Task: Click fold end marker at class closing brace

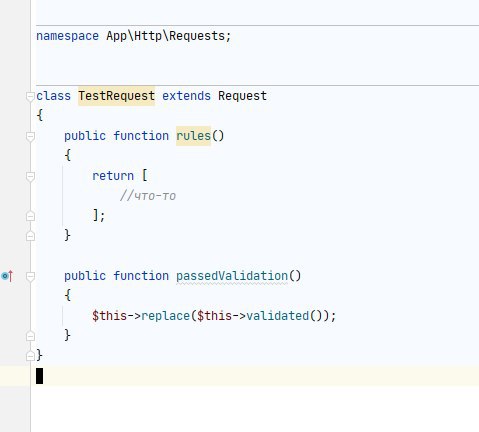Action: [30, 356]
